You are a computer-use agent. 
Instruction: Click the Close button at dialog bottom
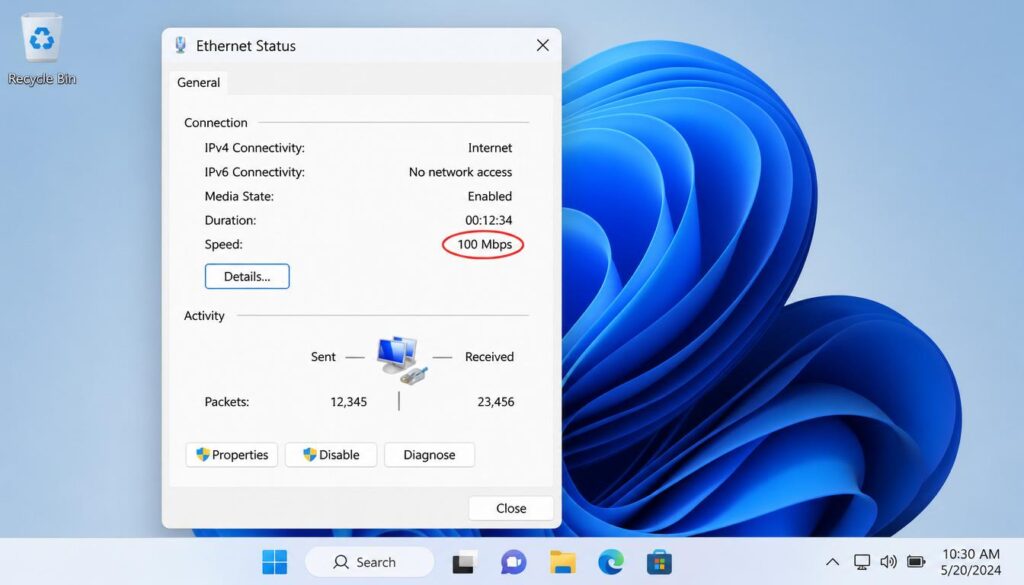[x=511, y=508]
